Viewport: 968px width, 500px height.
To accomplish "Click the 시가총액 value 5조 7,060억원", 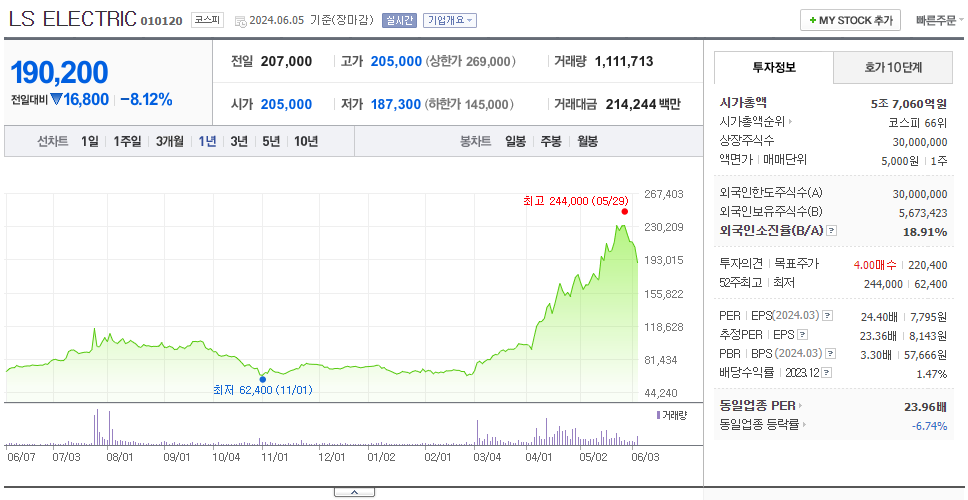I will [909, 104].
